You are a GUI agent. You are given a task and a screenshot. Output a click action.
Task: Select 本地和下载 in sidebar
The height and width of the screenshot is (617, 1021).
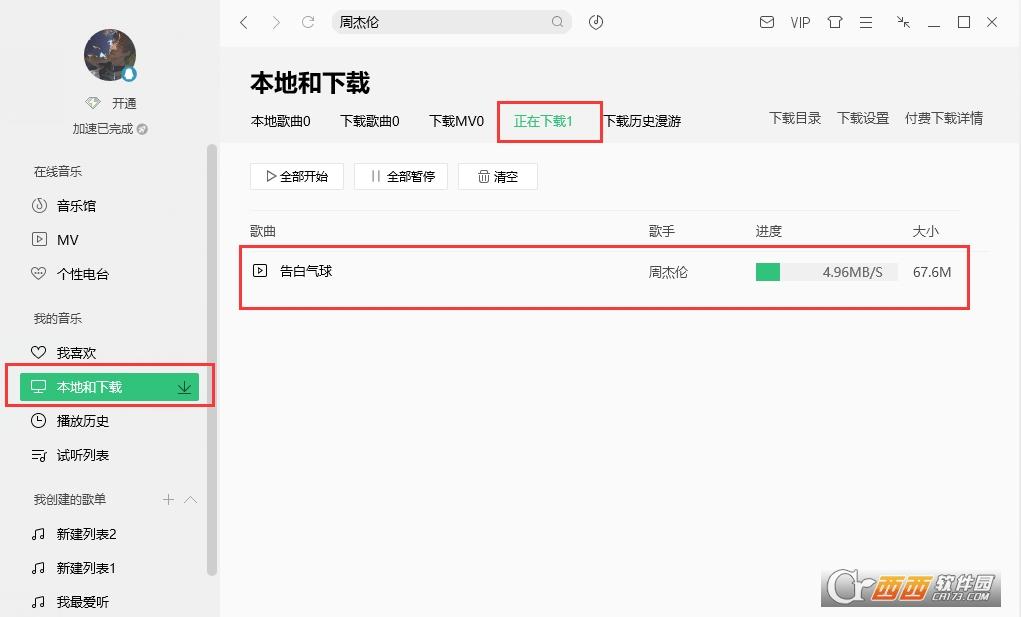click(109, 387)
